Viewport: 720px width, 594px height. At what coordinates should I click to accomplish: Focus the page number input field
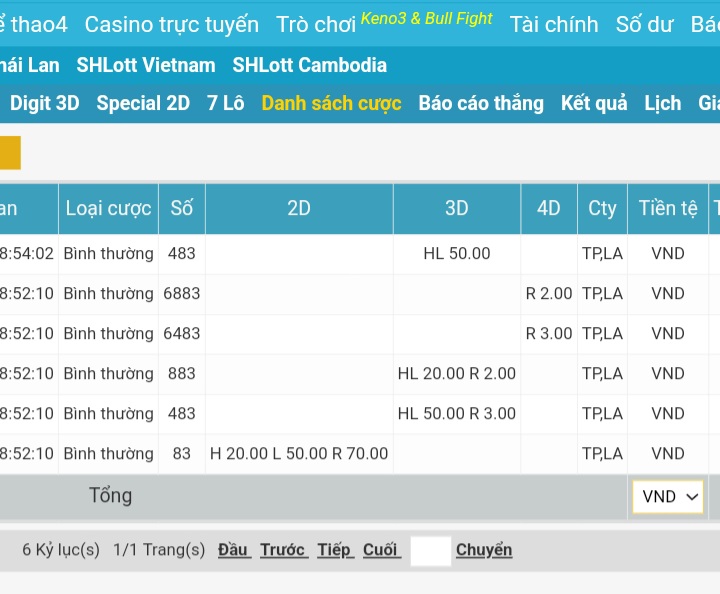coord(431,550)
